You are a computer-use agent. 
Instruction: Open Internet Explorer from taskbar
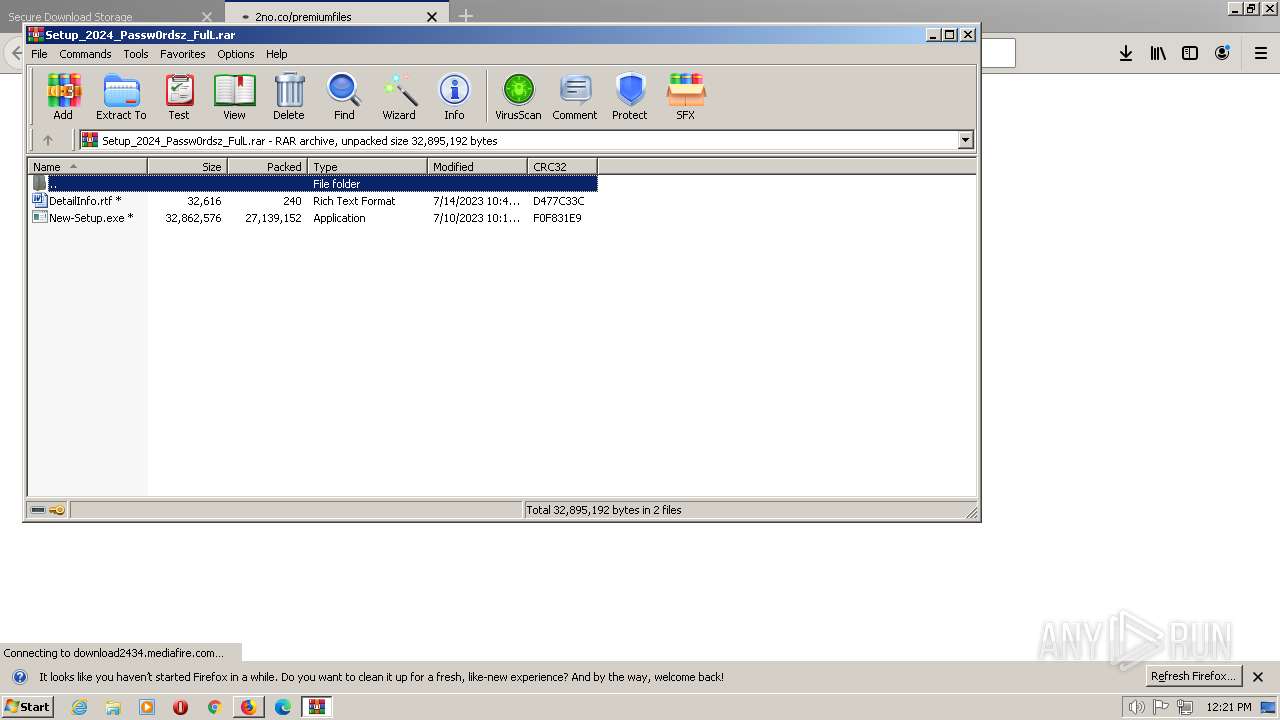click(x=80, y=707)
